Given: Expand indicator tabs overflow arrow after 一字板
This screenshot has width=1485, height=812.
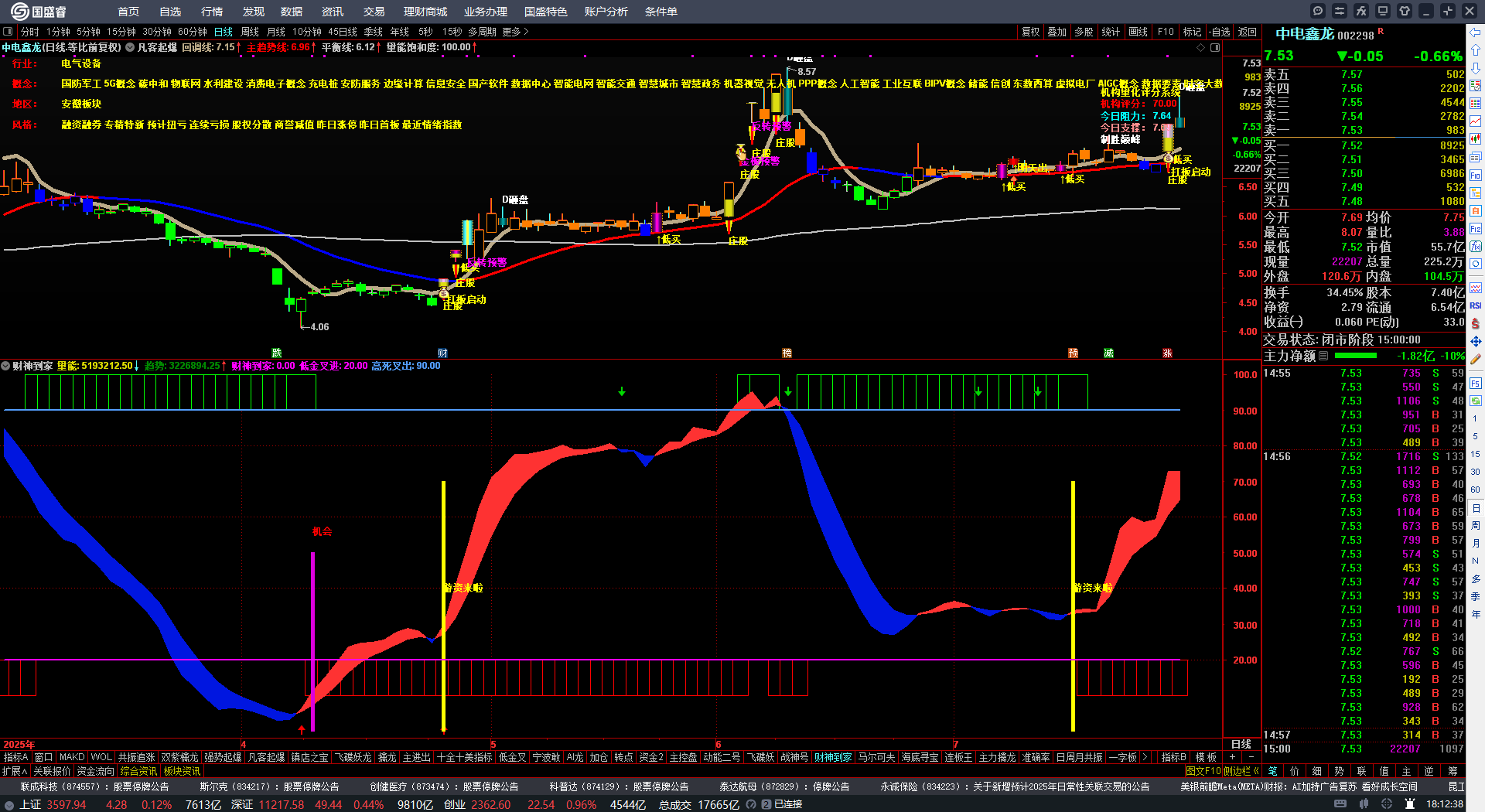Looking at the screenshot, I should click(x=1145, y=757).
